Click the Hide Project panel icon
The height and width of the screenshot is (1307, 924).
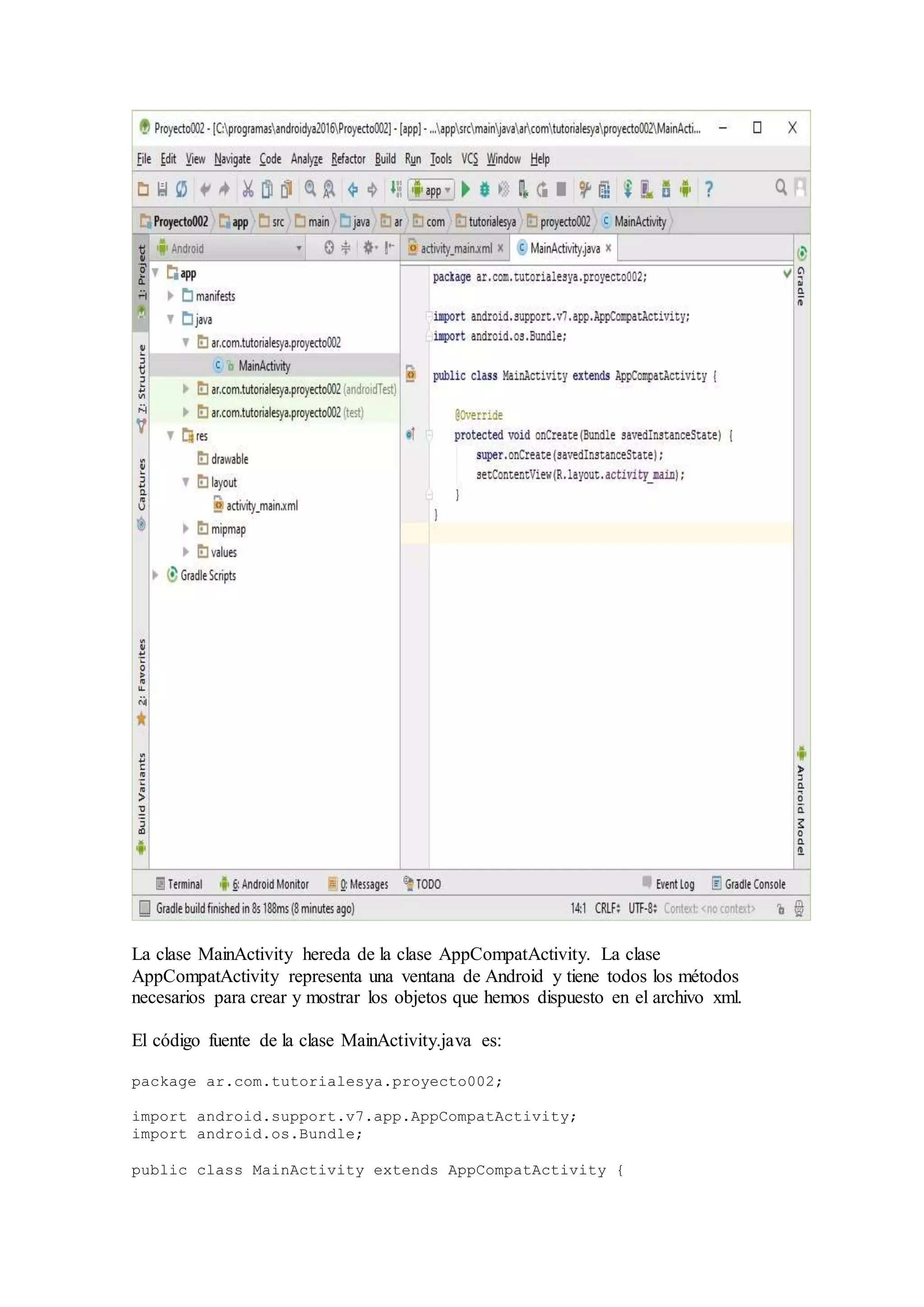tap(390, 248)
